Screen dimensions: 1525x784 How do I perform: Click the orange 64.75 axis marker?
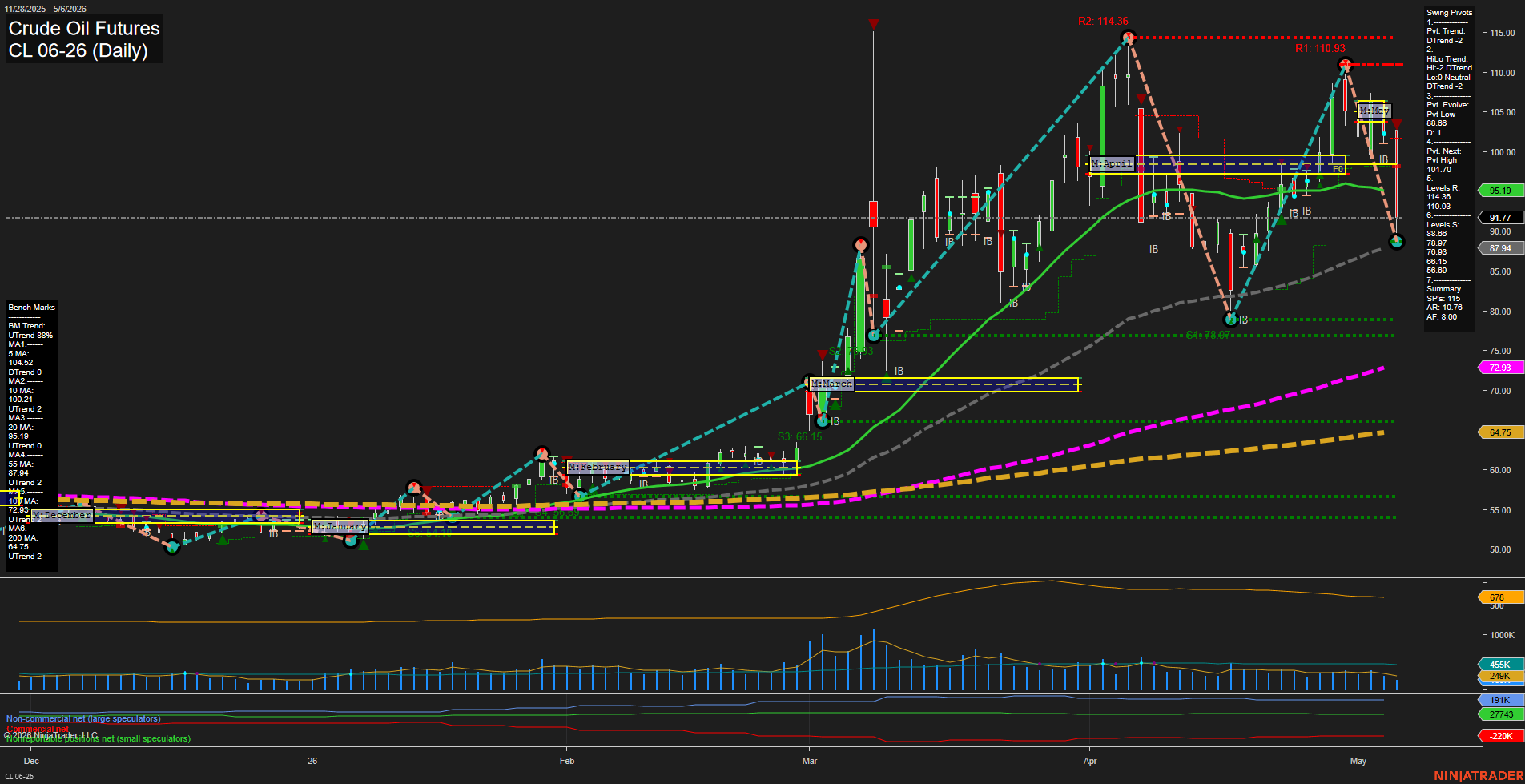1500,432
